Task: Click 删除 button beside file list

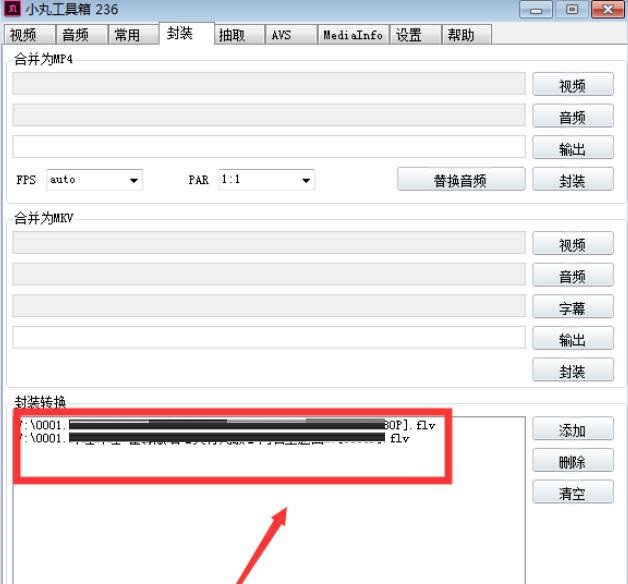Action: [573, 461]
